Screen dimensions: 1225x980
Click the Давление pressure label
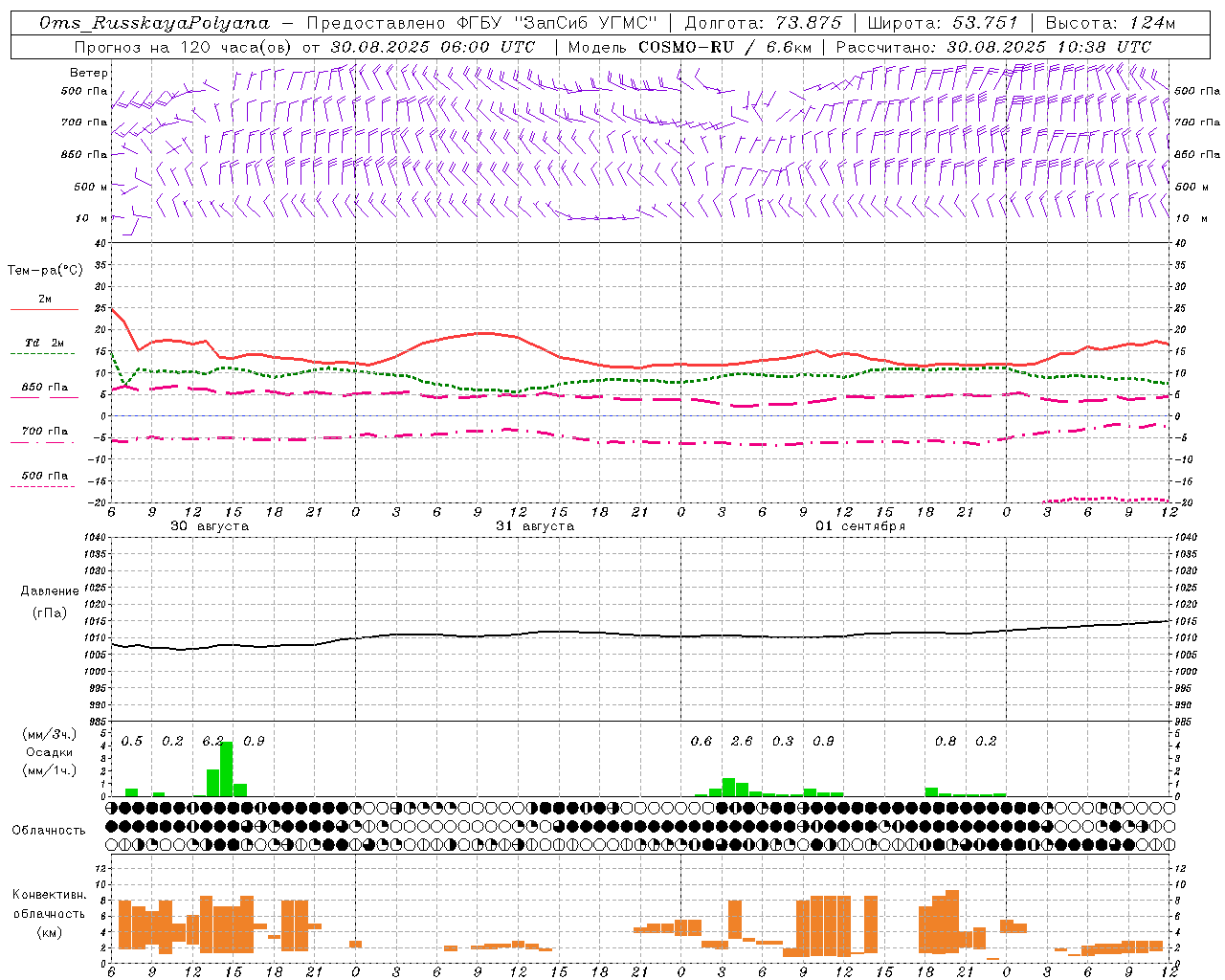(x=50, y=591)
